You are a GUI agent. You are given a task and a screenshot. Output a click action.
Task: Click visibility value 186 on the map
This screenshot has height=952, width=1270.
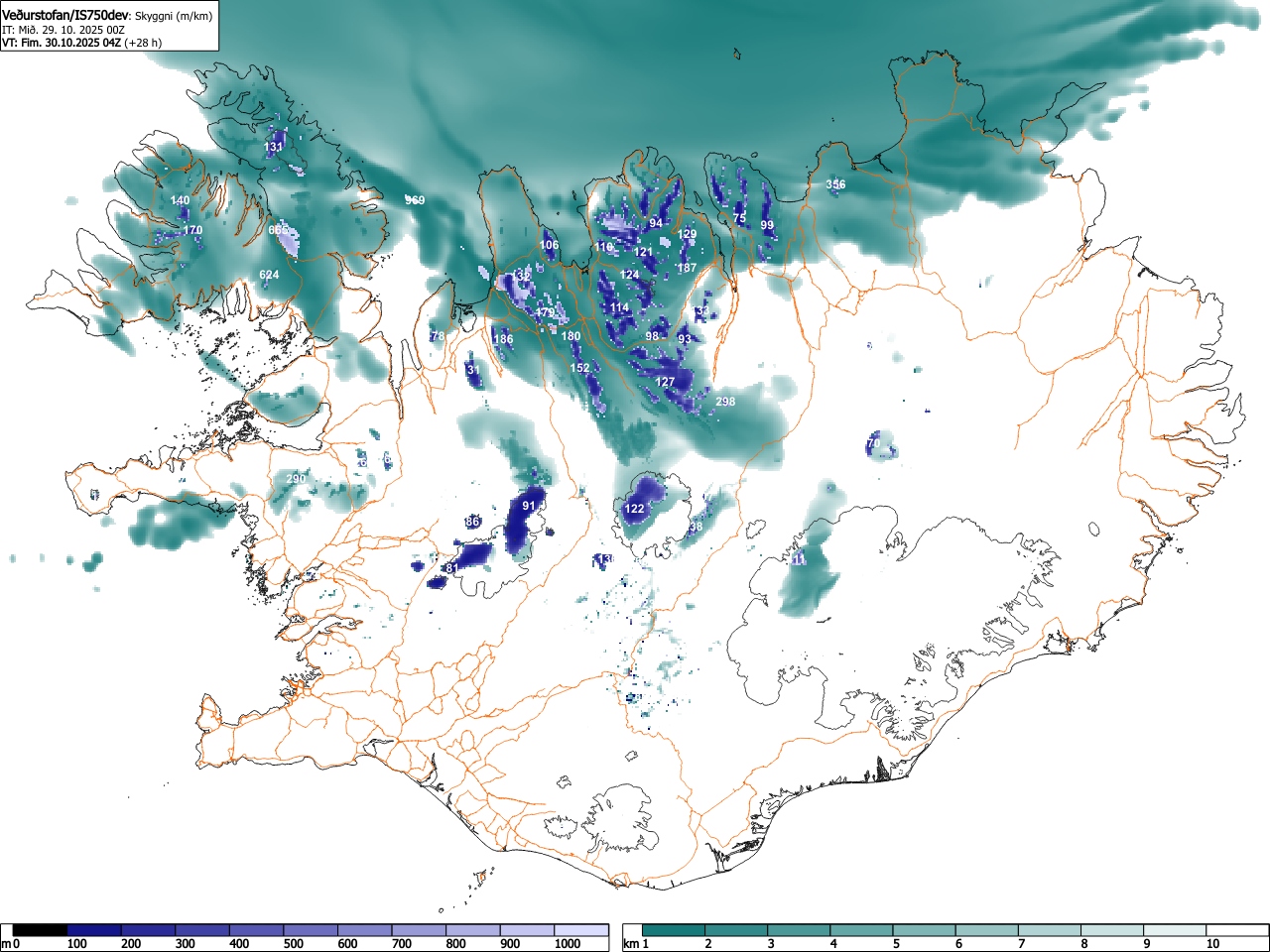[x=503, y=339]
